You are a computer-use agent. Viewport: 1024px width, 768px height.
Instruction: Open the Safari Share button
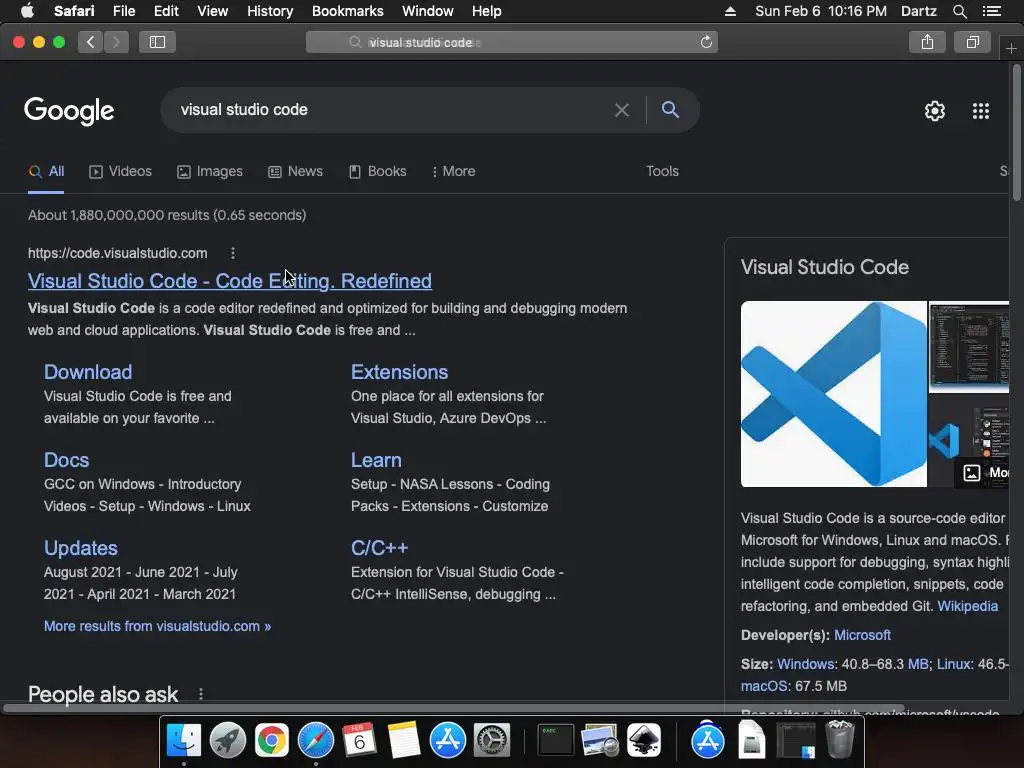coord(927,42)
